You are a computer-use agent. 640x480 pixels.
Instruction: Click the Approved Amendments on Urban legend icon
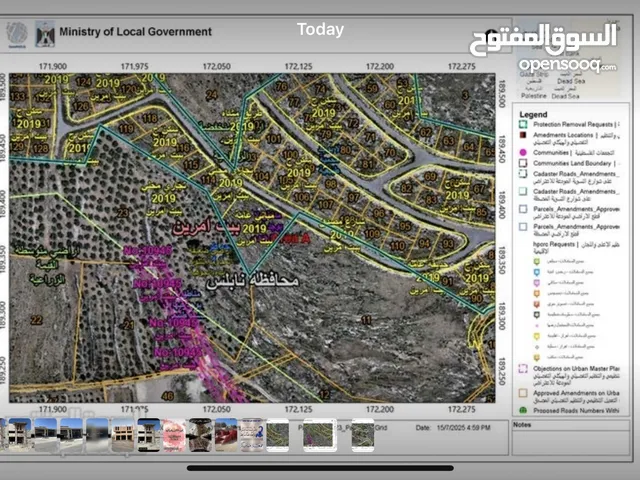(523, 394)
